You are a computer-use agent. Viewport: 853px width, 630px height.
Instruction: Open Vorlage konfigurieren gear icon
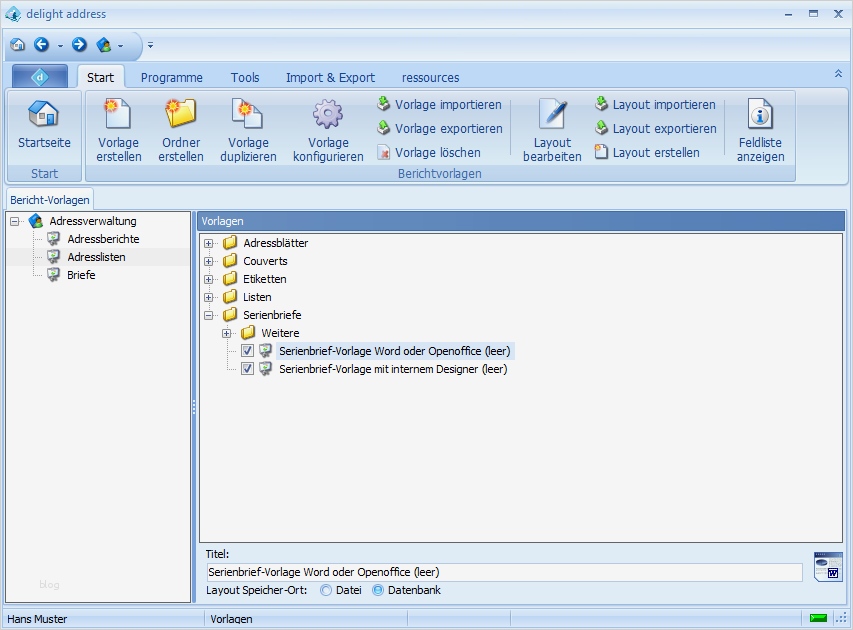(328, 115)
